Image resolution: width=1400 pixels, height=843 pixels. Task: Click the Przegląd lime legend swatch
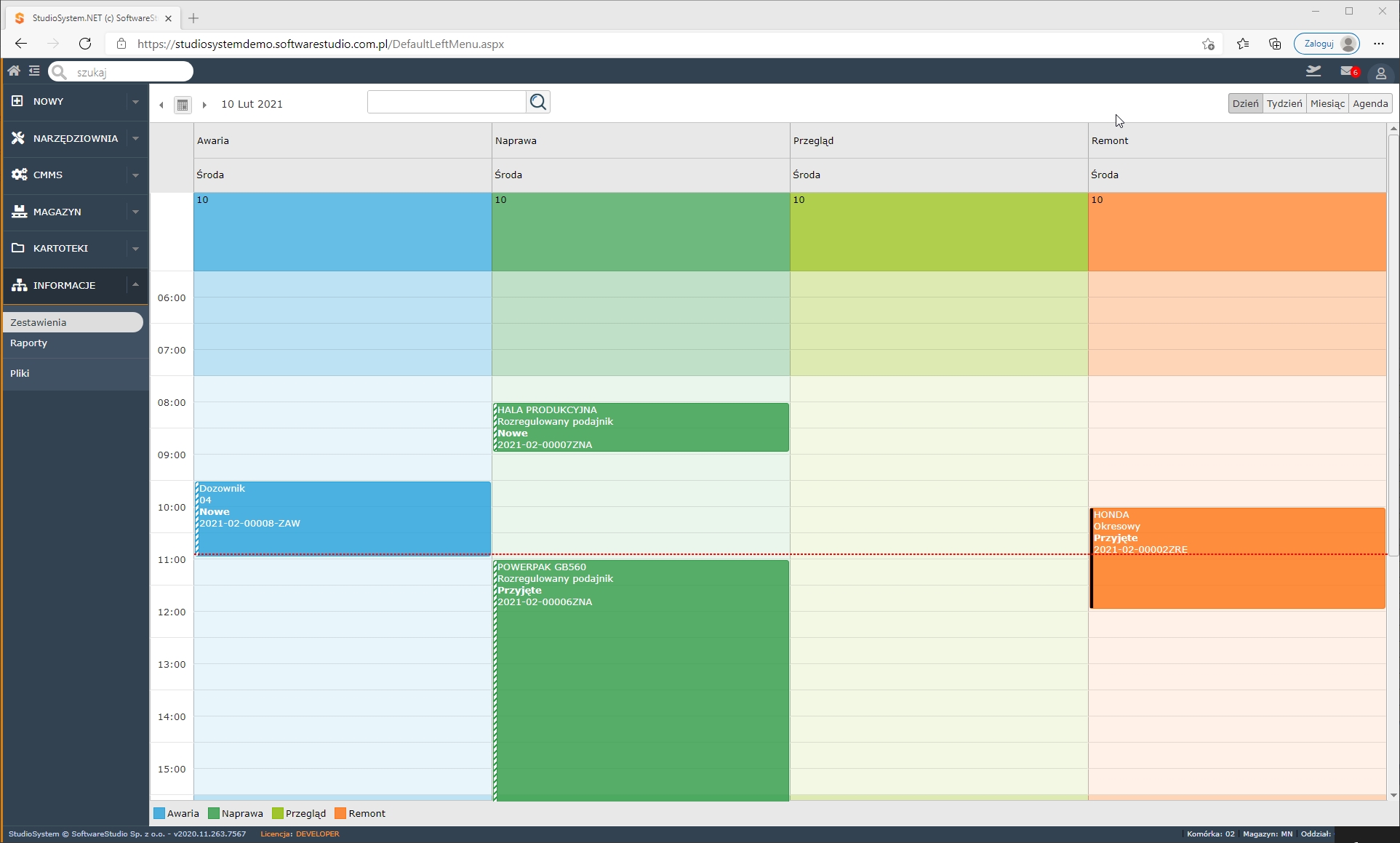pyautogui.click(x=277, y=813)
